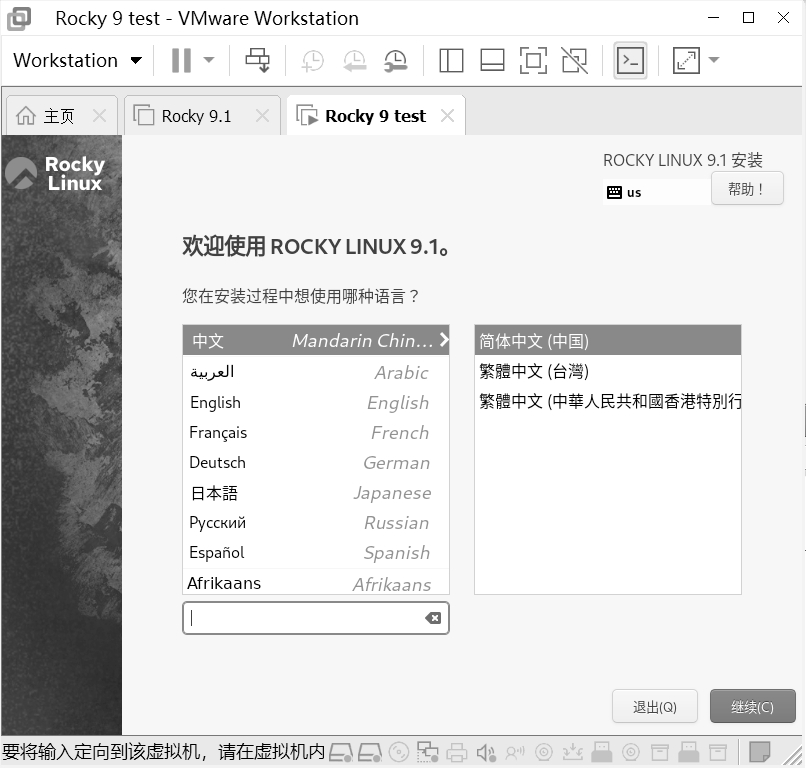Enter full screen mode from toolbar

coord(533,60)
